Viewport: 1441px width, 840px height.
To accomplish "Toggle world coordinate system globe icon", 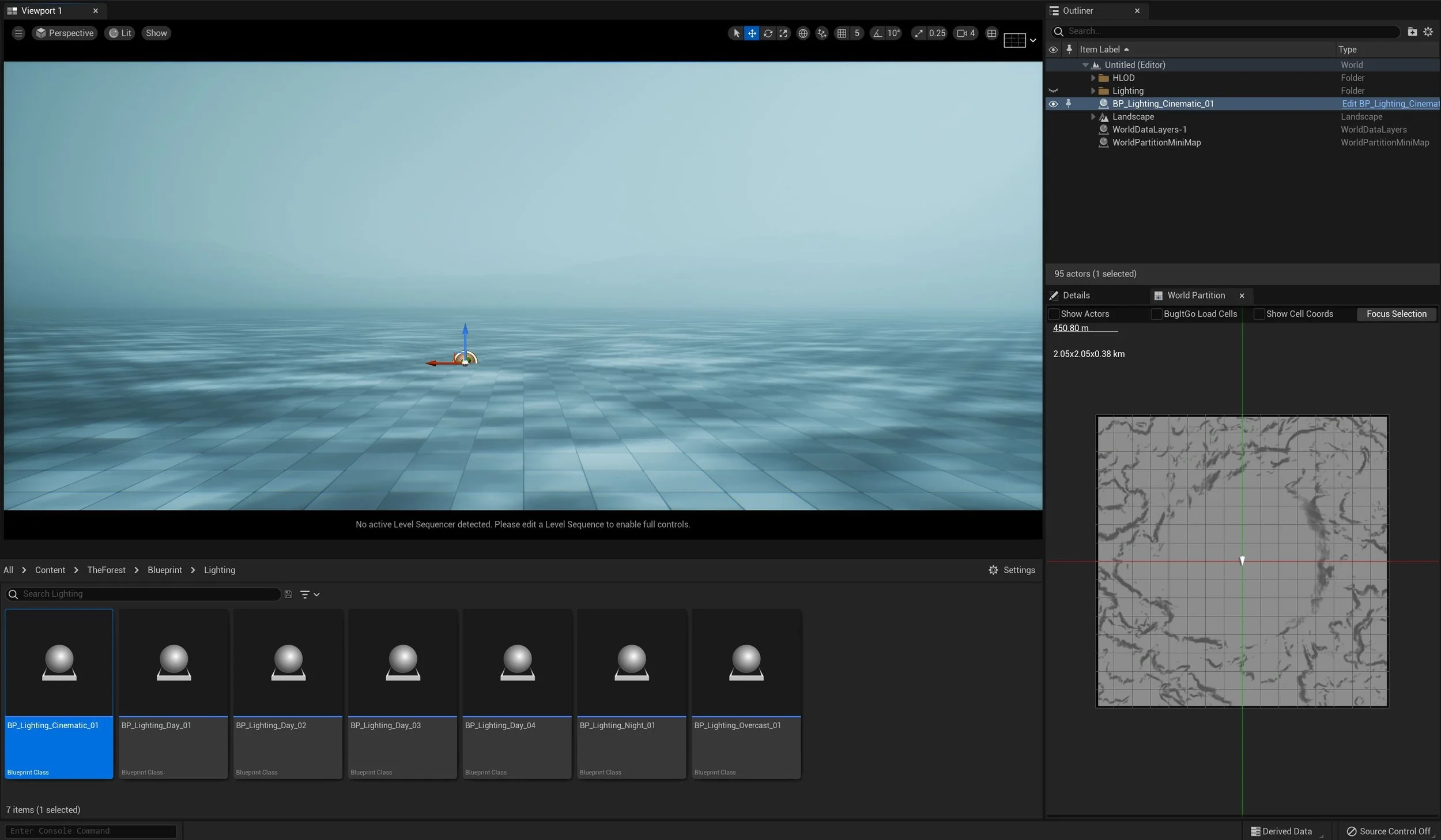I will point(802,33).
